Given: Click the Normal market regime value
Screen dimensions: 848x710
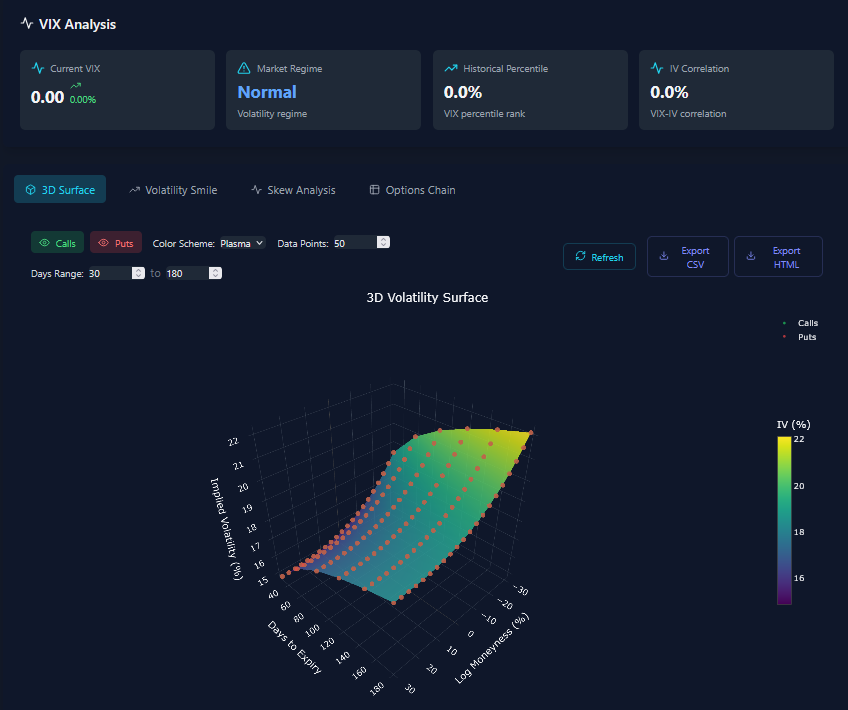Looking at the screenshot, I should tap(267, 92).
